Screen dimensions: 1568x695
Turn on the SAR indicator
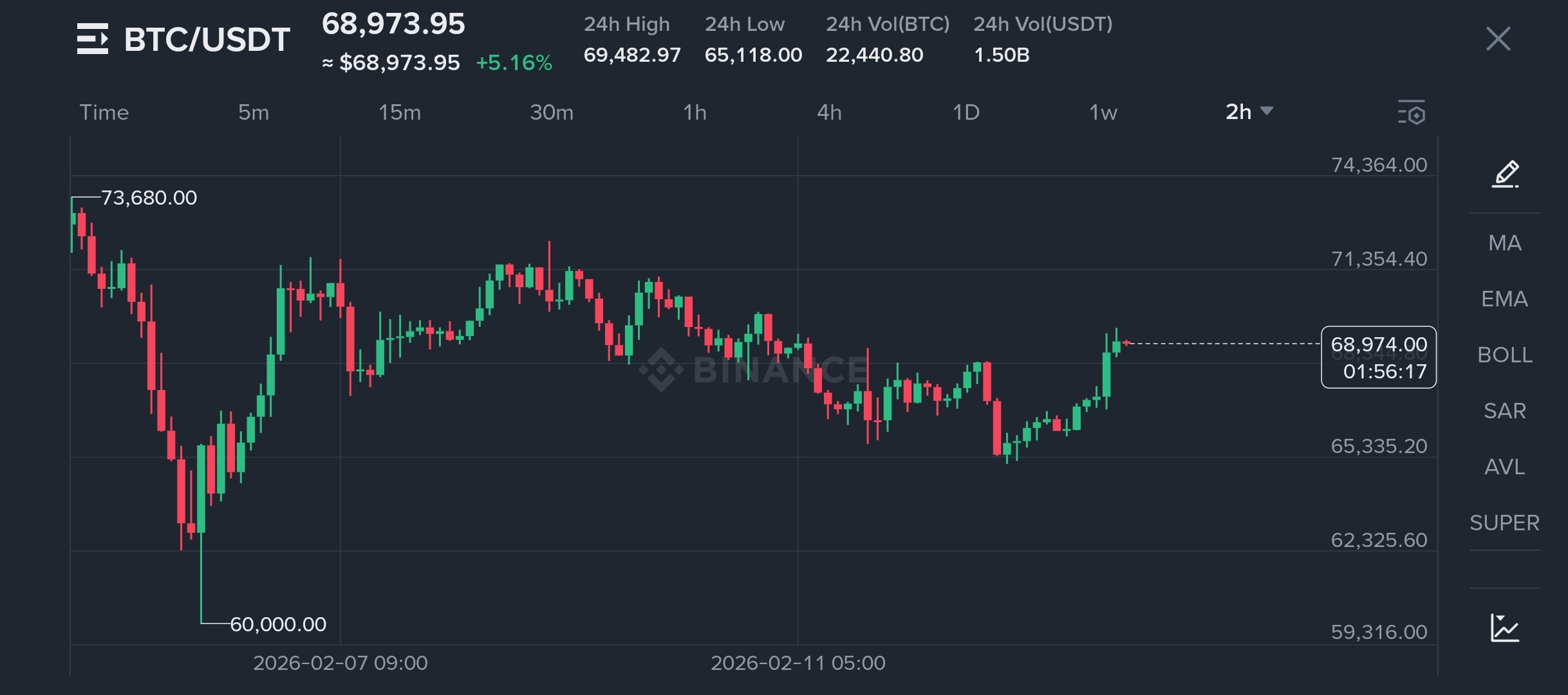(1505, 411)
